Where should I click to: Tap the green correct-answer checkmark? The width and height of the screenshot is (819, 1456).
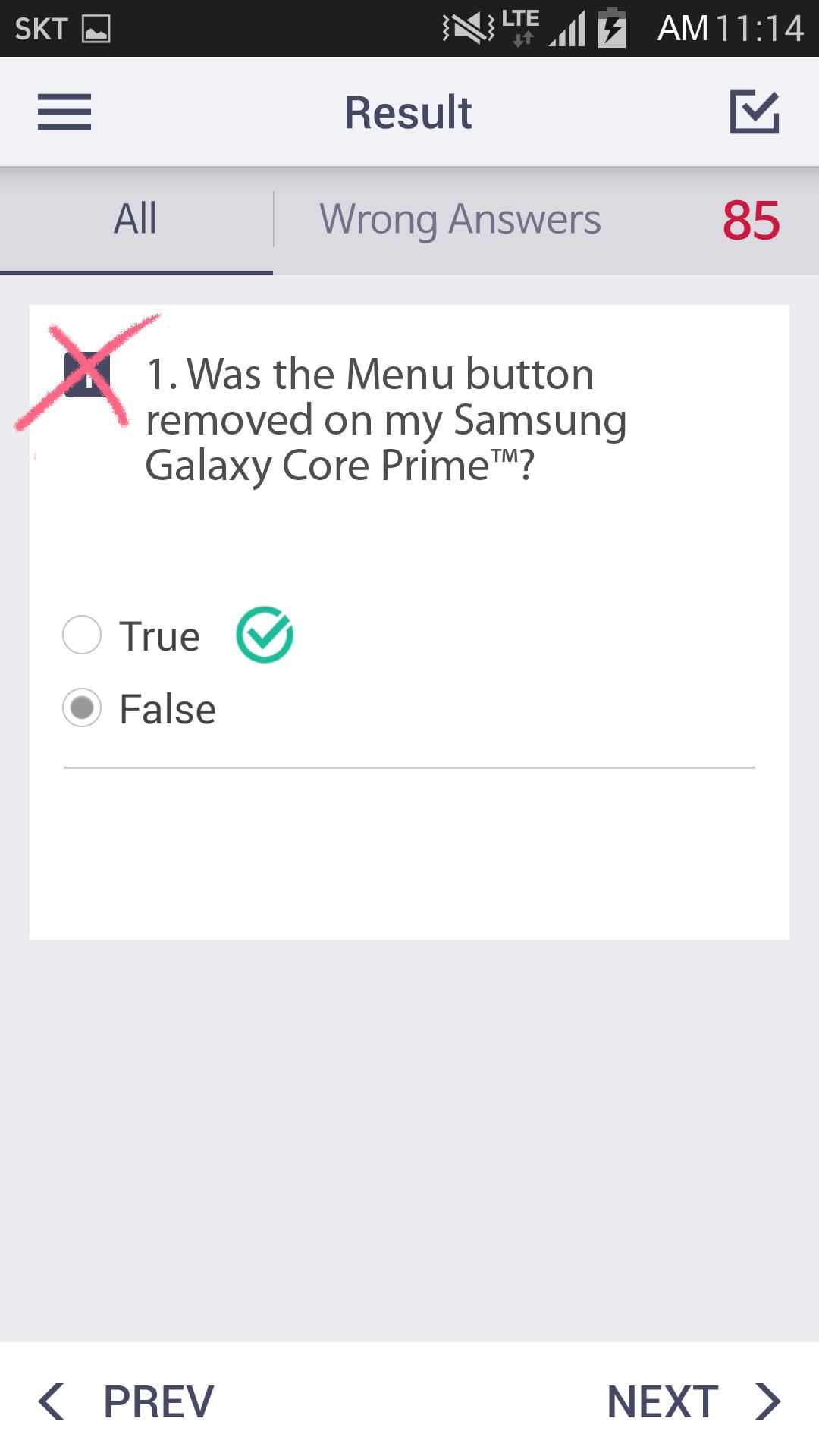point(265,635)
